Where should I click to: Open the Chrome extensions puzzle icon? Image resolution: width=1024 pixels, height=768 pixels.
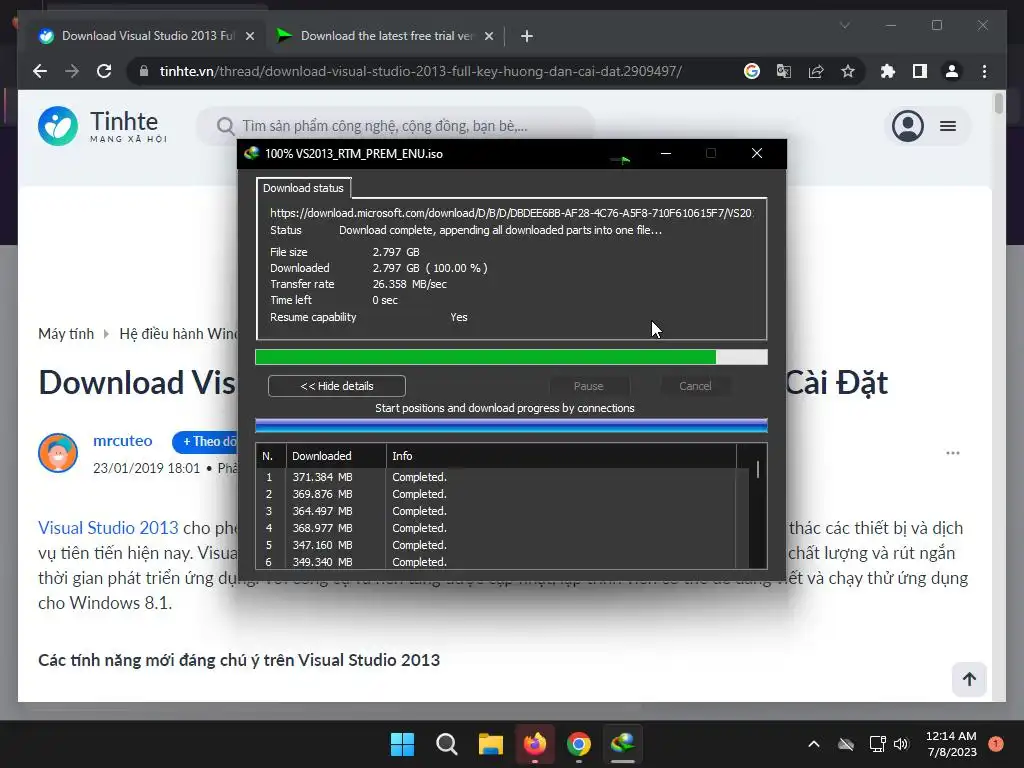point(888,71)
